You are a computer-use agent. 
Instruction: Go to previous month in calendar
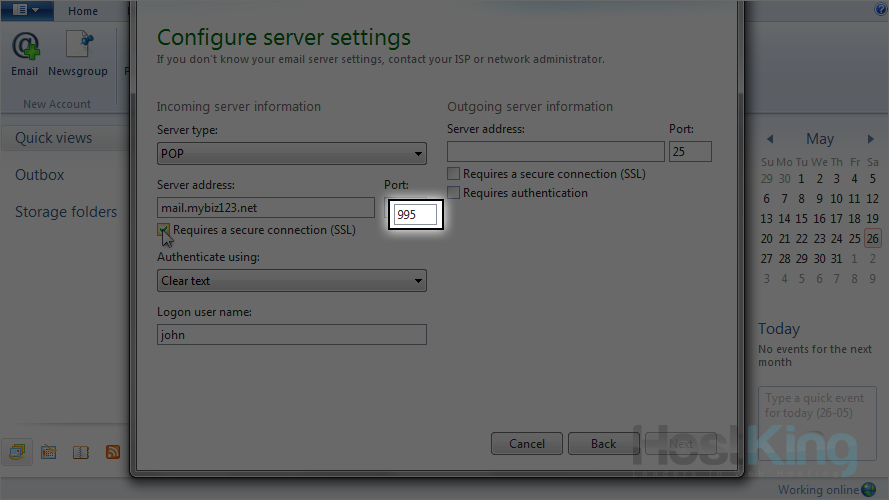click(x=769, y=139)
